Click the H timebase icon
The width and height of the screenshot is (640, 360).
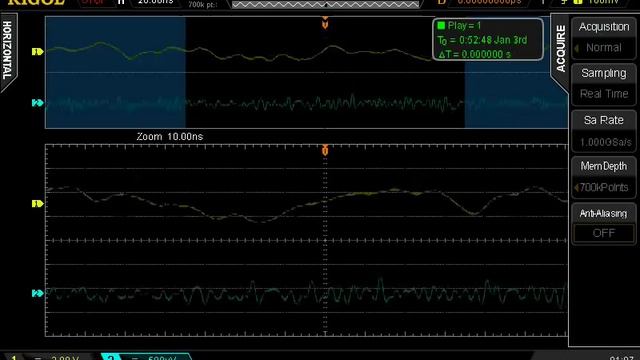tap(121, 2)
